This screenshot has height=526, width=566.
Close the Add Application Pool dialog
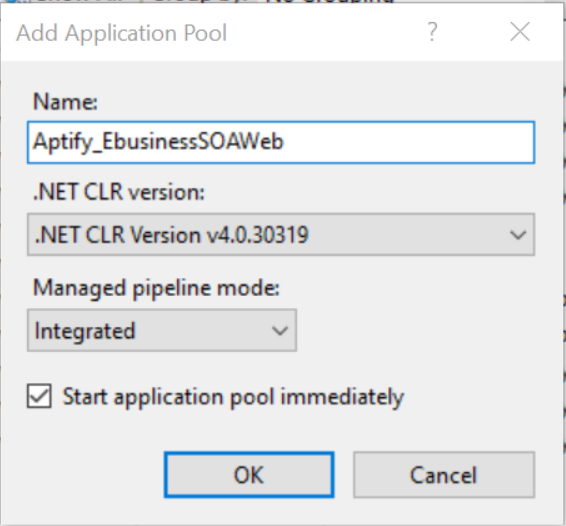tap(520, 32)
